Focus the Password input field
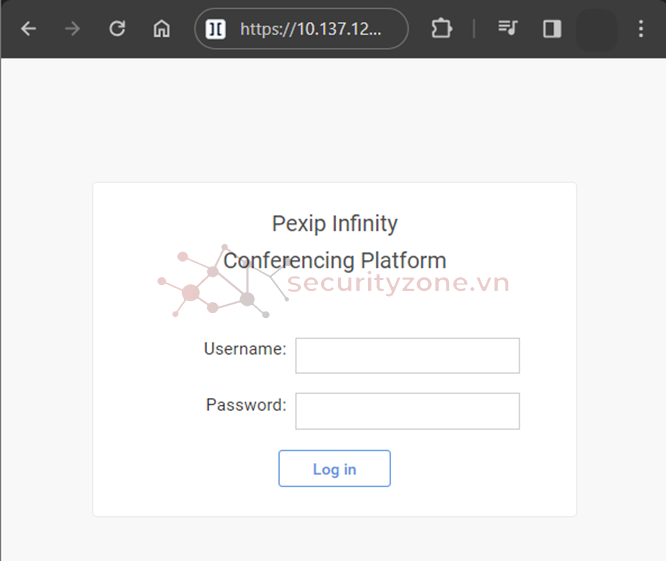Screen dimensions: 666x561 (x=407, y=411)
